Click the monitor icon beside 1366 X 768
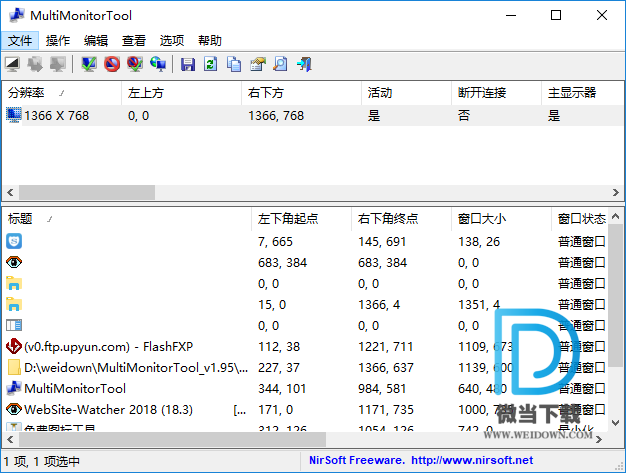This screenshot has width=626, height=473. tap(14, 115)
